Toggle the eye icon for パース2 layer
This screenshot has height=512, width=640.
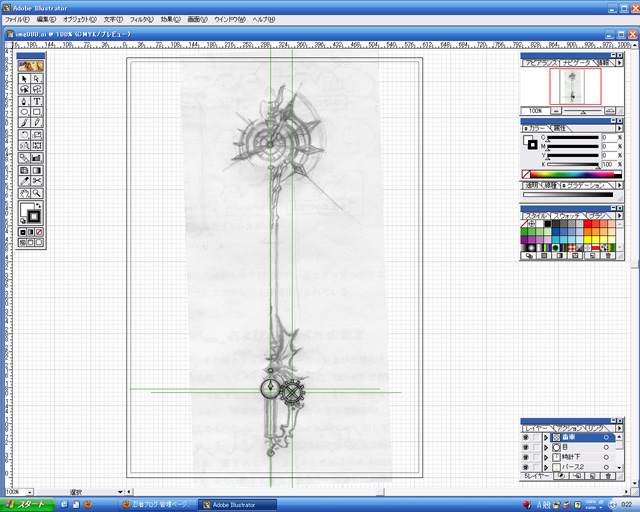[526, 467]
